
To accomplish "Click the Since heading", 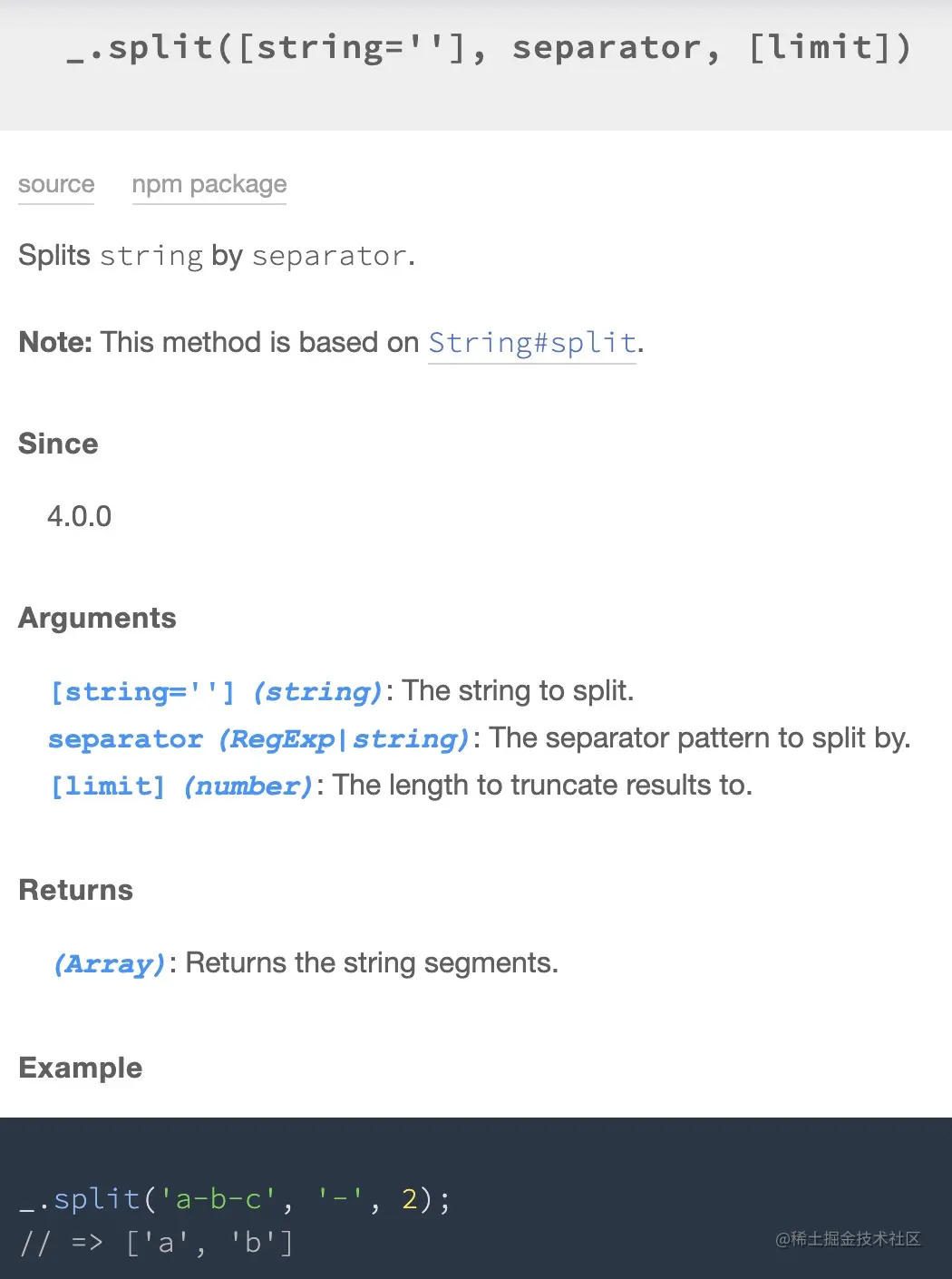I will [x=58, y=444].
